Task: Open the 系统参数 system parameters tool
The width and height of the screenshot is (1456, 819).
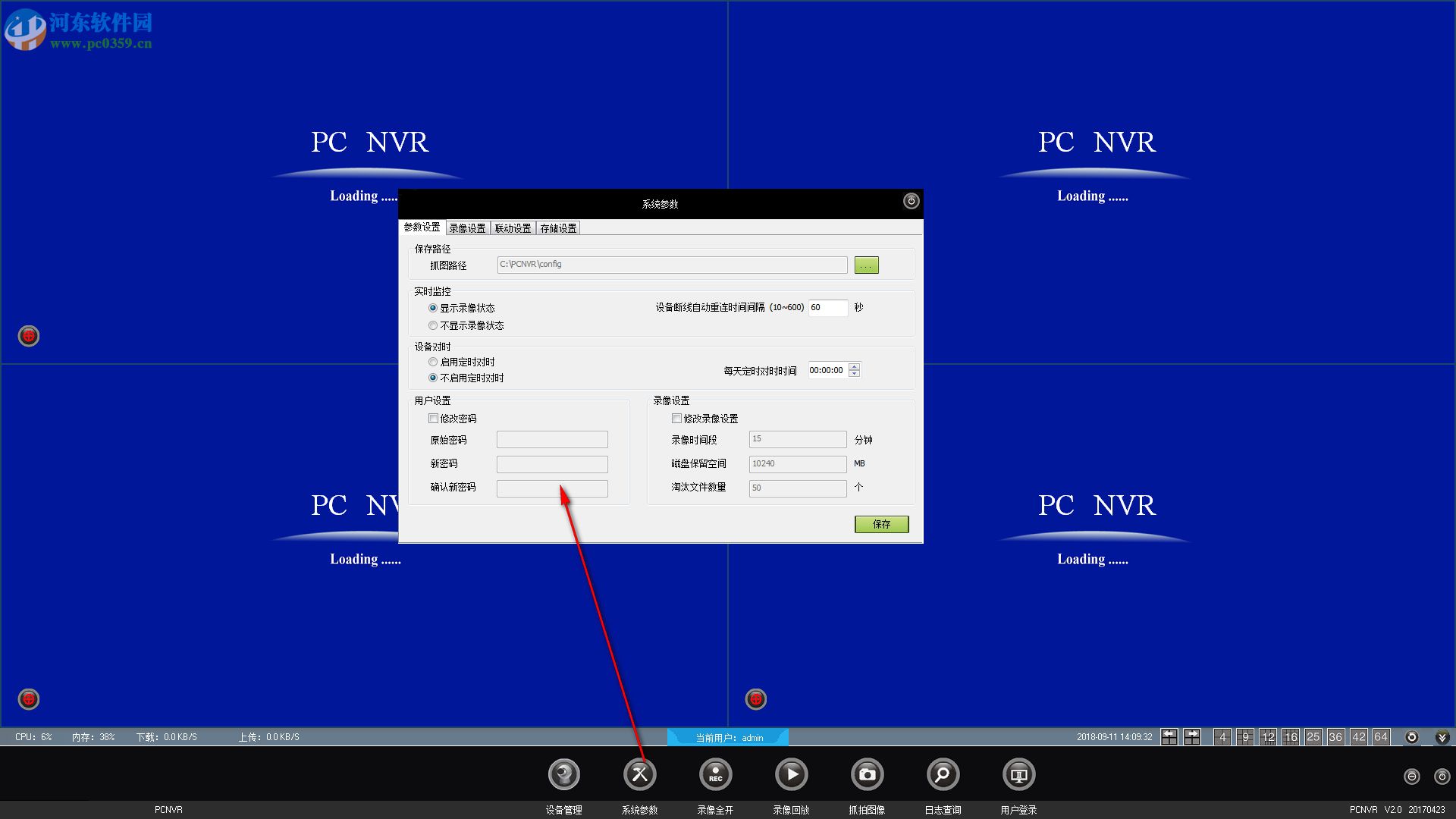Action: click(640, 774)
